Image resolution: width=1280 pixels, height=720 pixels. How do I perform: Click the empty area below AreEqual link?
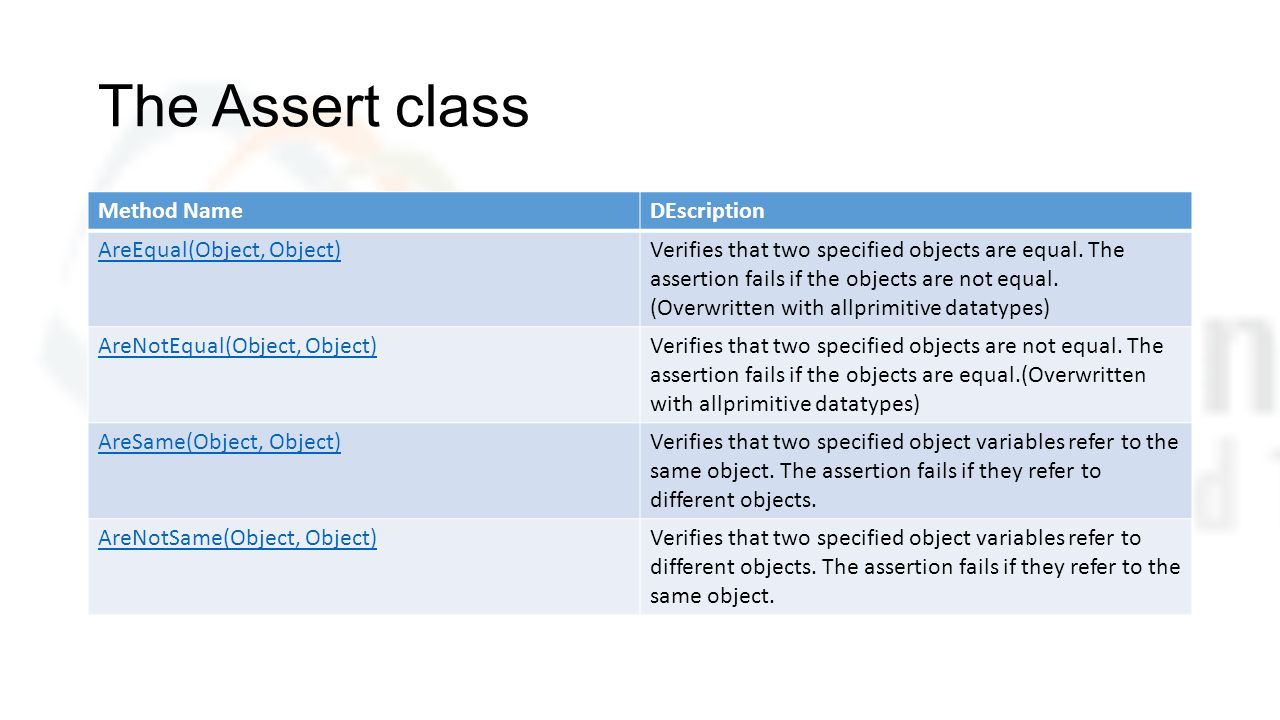pyautogui.click(x=364, y=296)
